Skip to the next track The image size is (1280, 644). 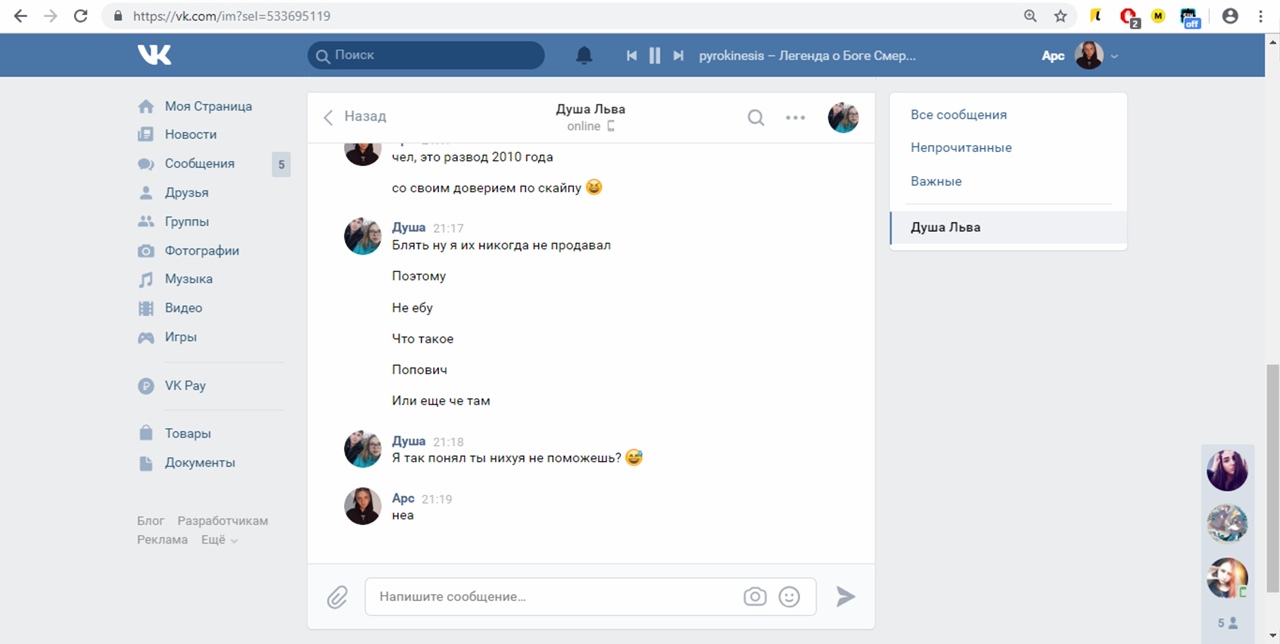point(678,56)
